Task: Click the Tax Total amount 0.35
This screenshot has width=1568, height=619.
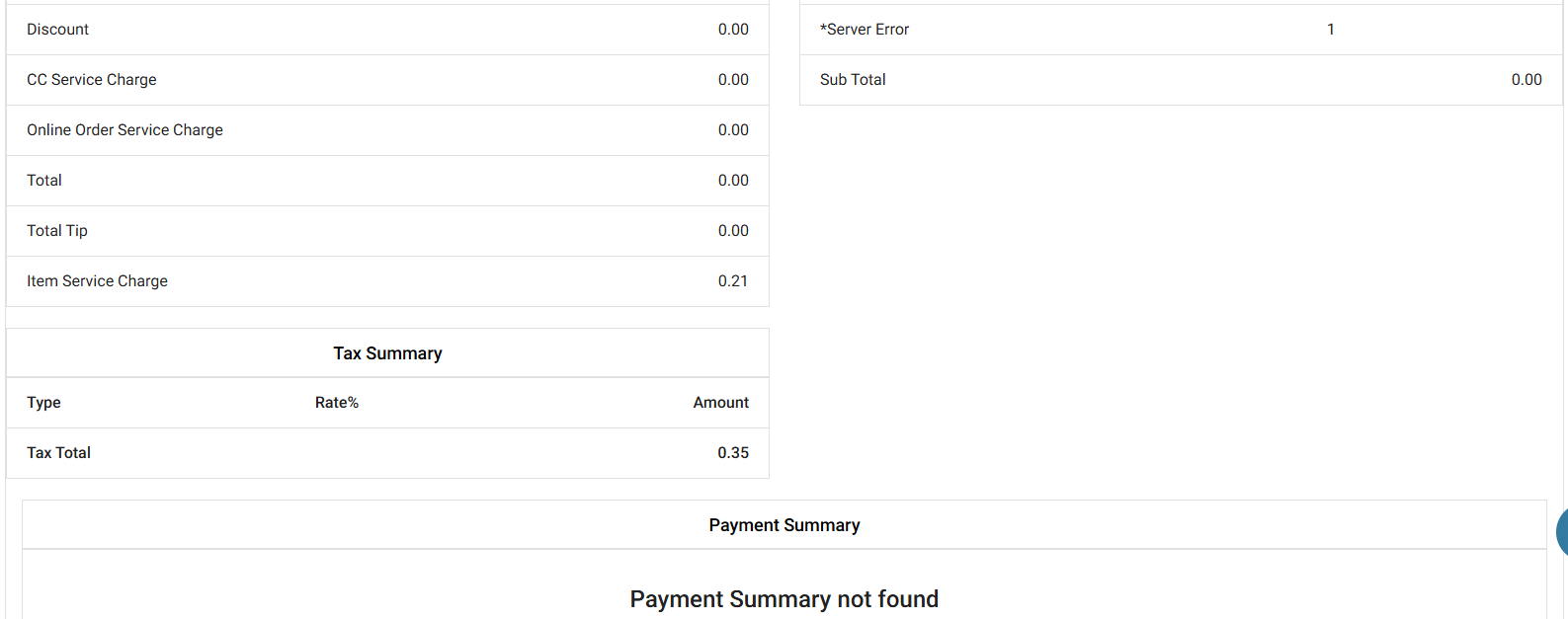Action: click(x=732, y=453)
